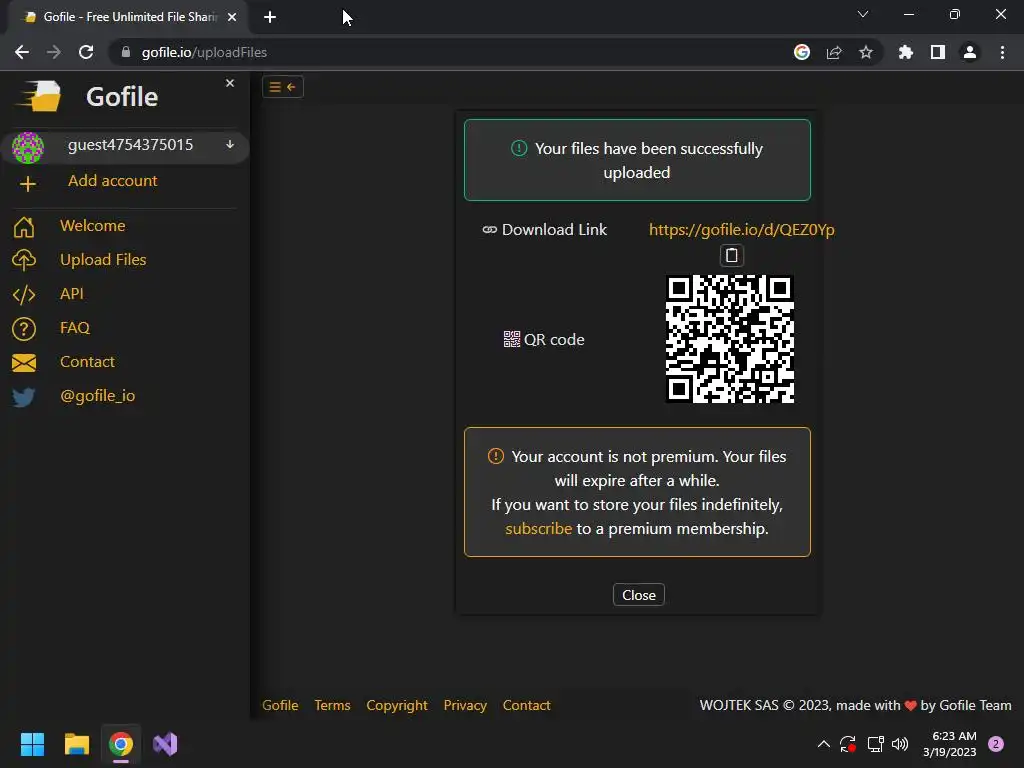Click the Chrome taskbar icon
Image resolution: width=1024 pixels, height=768 pixels.
click(x=121, y=744)
